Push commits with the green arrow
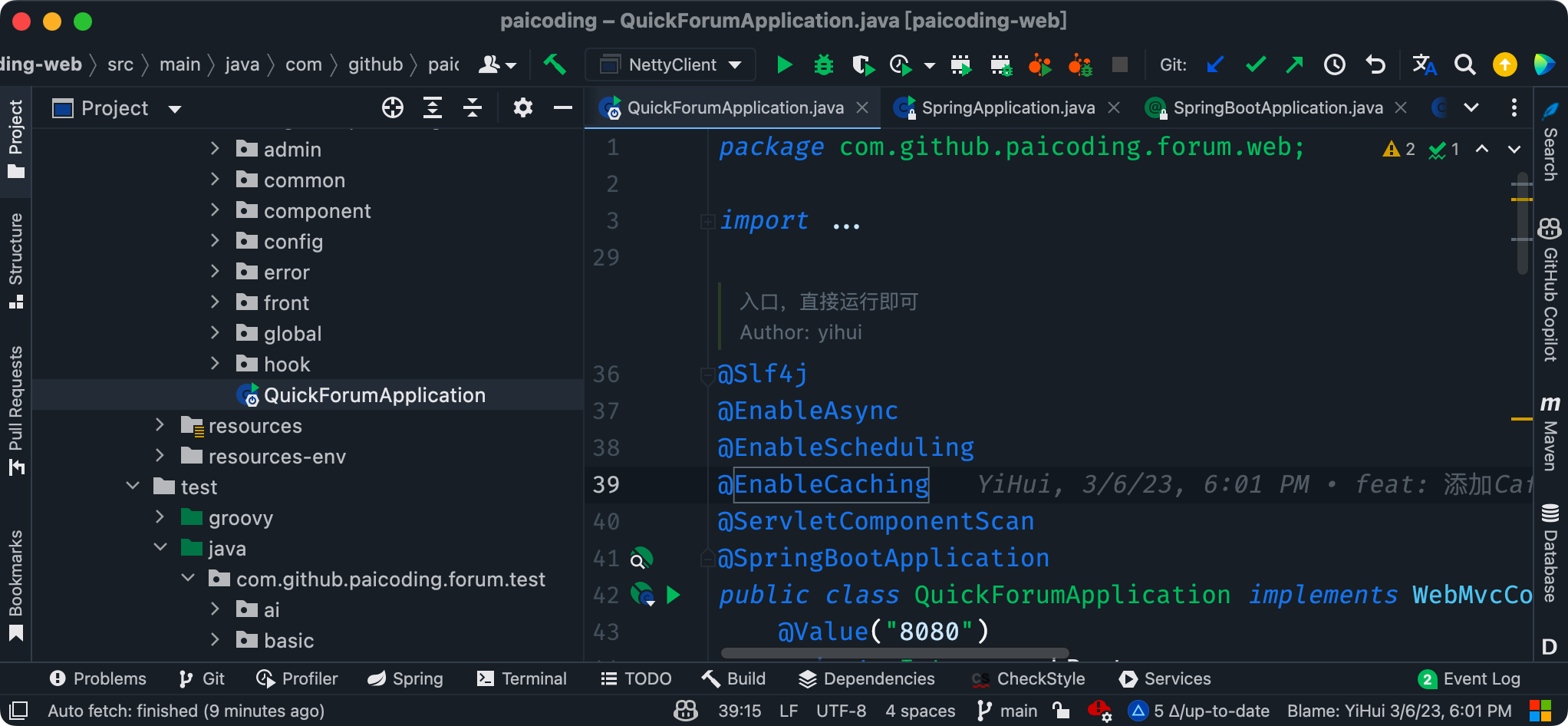 1295,64
